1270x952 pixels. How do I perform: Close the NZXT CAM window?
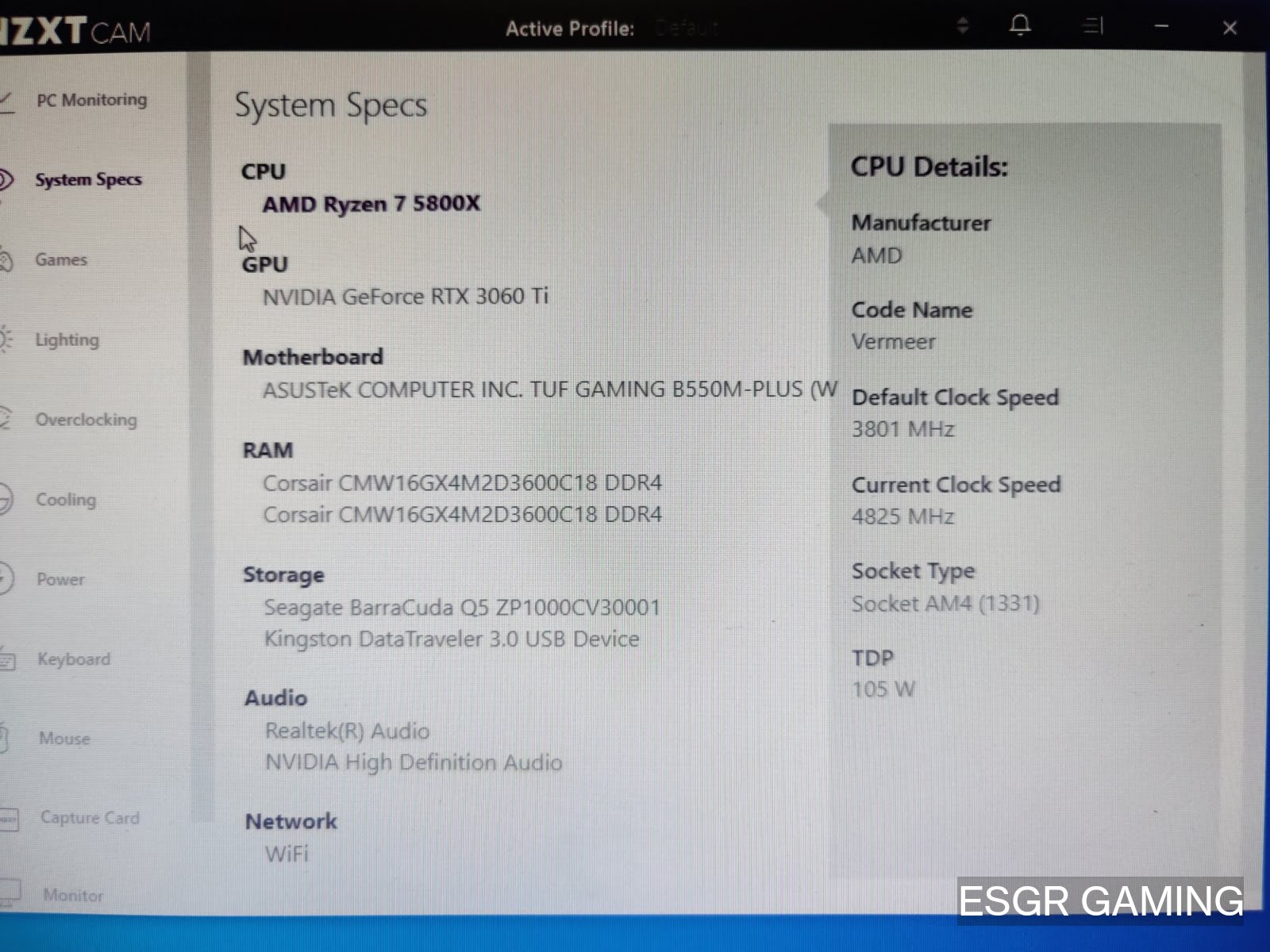tap(1230, 29)
